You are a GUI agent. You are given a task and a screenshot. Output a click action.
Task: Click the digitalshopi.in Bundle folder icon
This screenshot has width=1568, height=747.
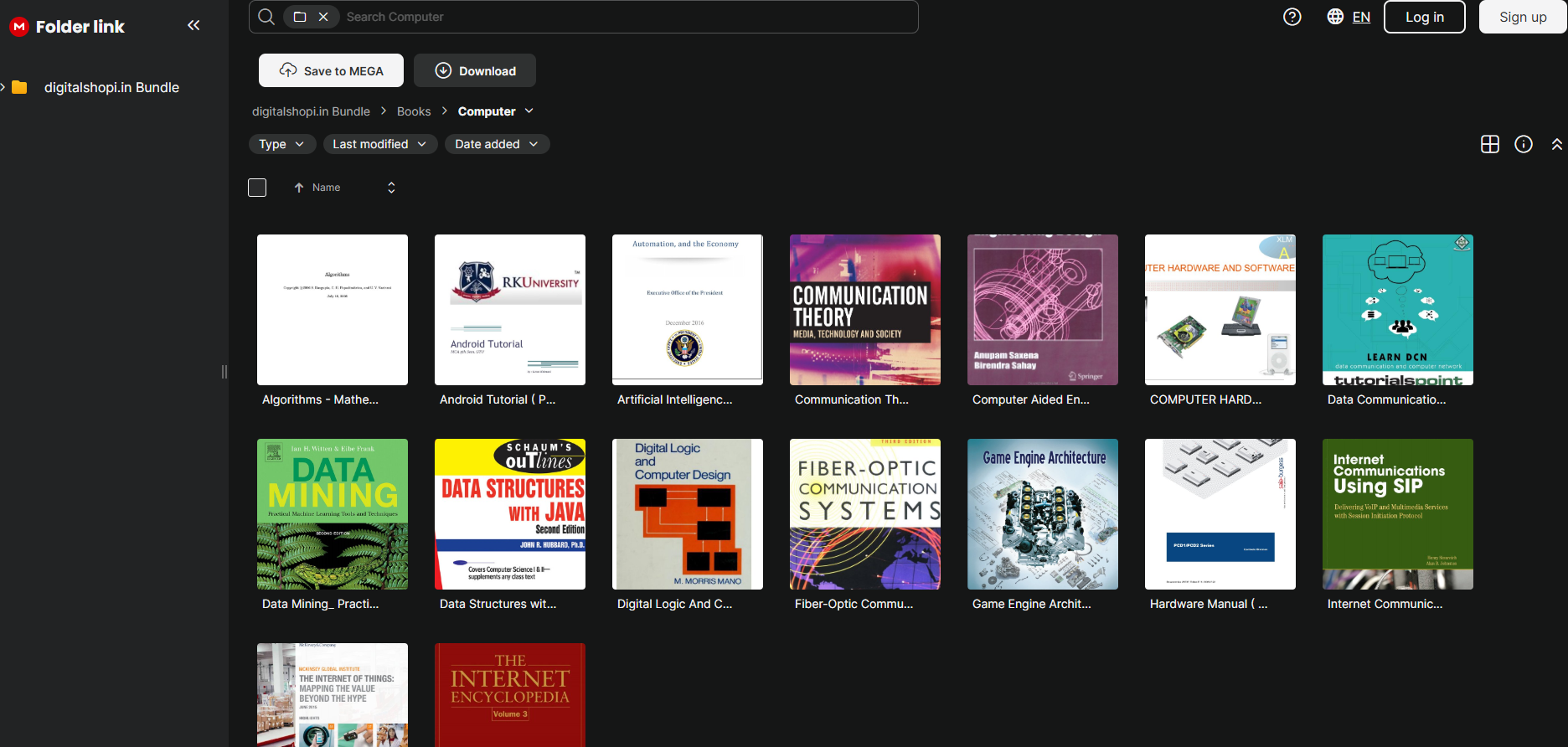pyautogui.click(x=19, y=87)
